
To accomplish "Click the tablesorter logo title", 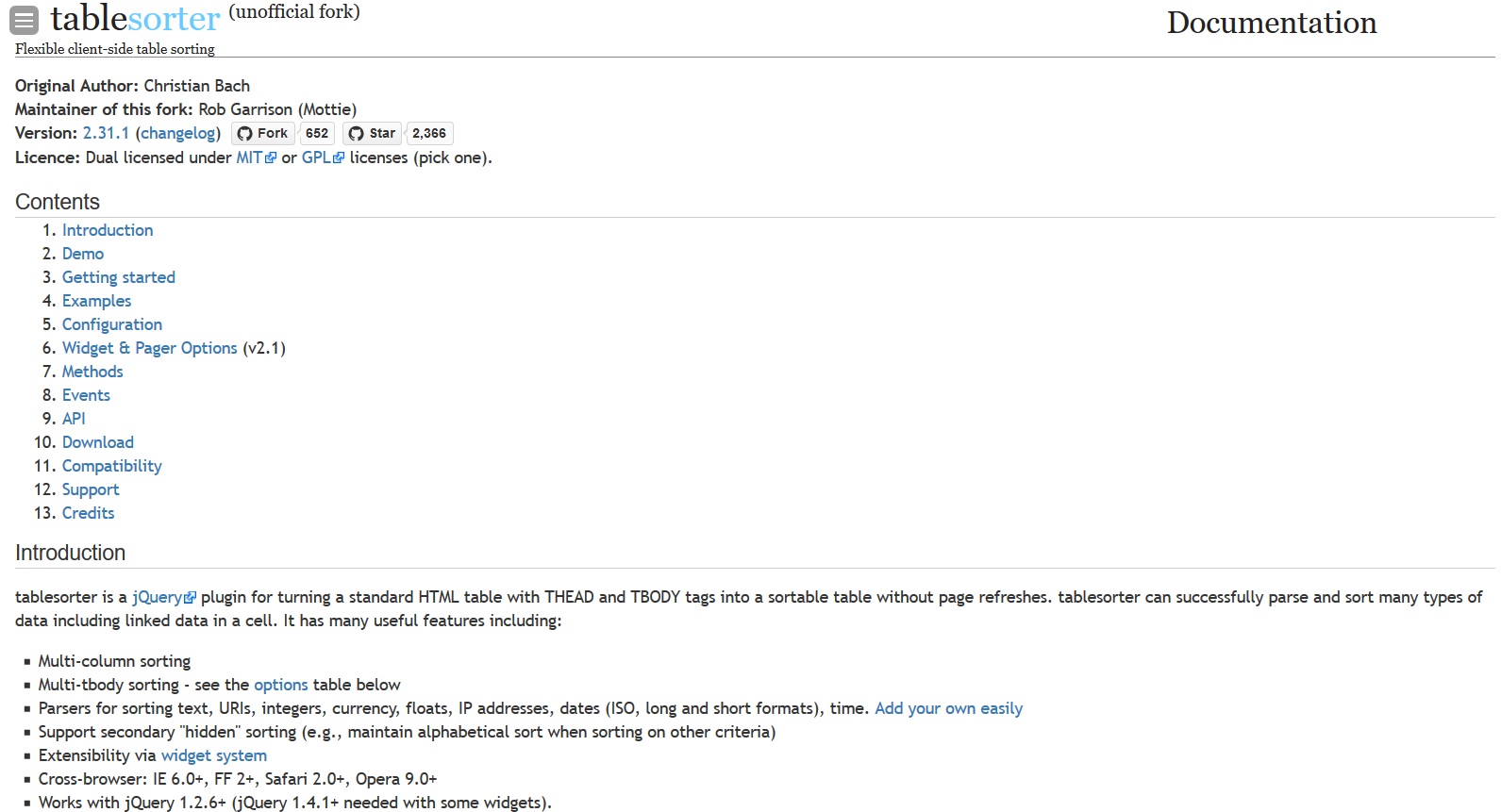I will click(x=135, y=19).
